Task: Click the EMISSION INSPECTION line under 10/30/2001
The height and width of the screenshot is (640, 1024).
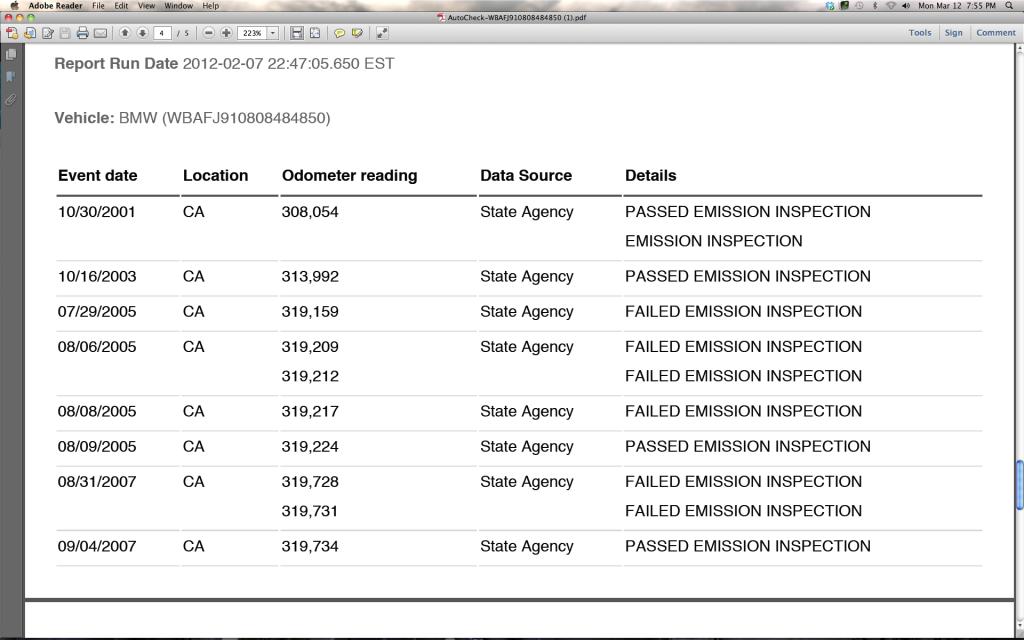Action: click(713, 241)
